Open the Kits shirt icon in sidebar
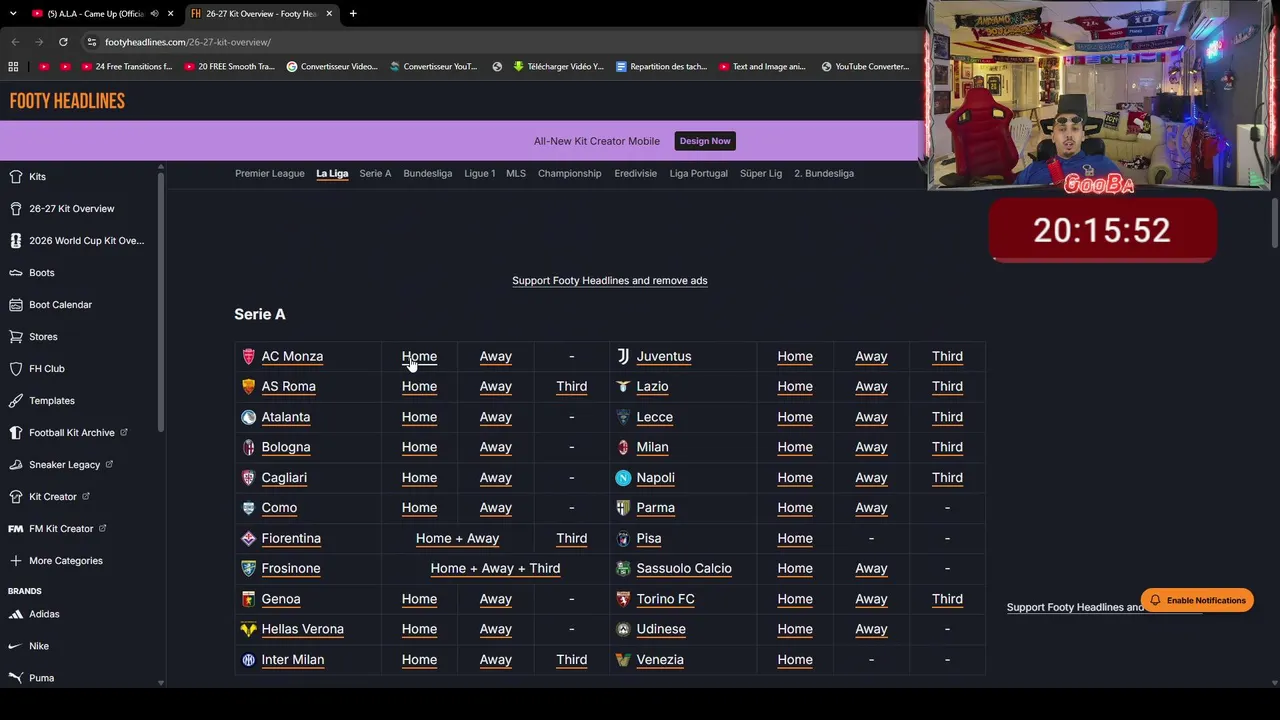This screenshot has width=1280, height=720. [x=16, y=177]
